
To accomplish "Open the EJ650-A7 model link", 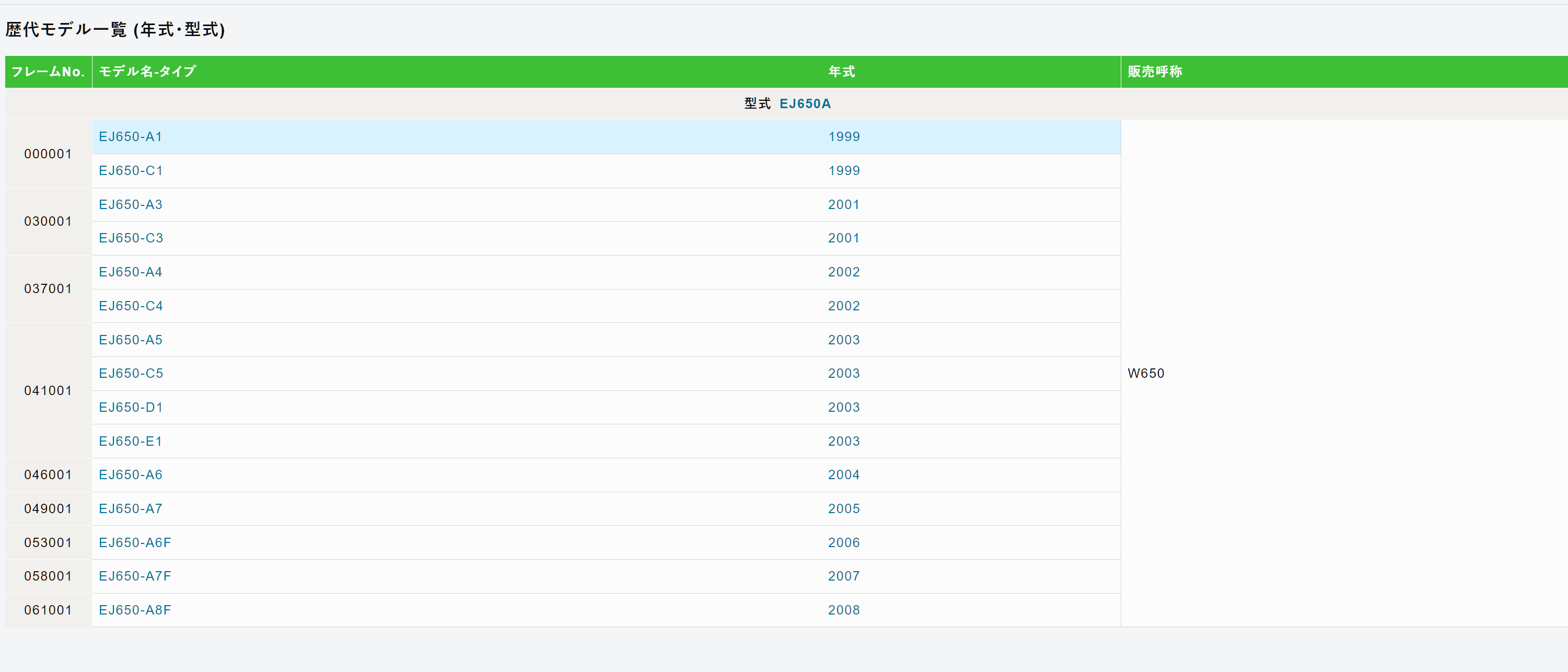I will tap(130, 509).
